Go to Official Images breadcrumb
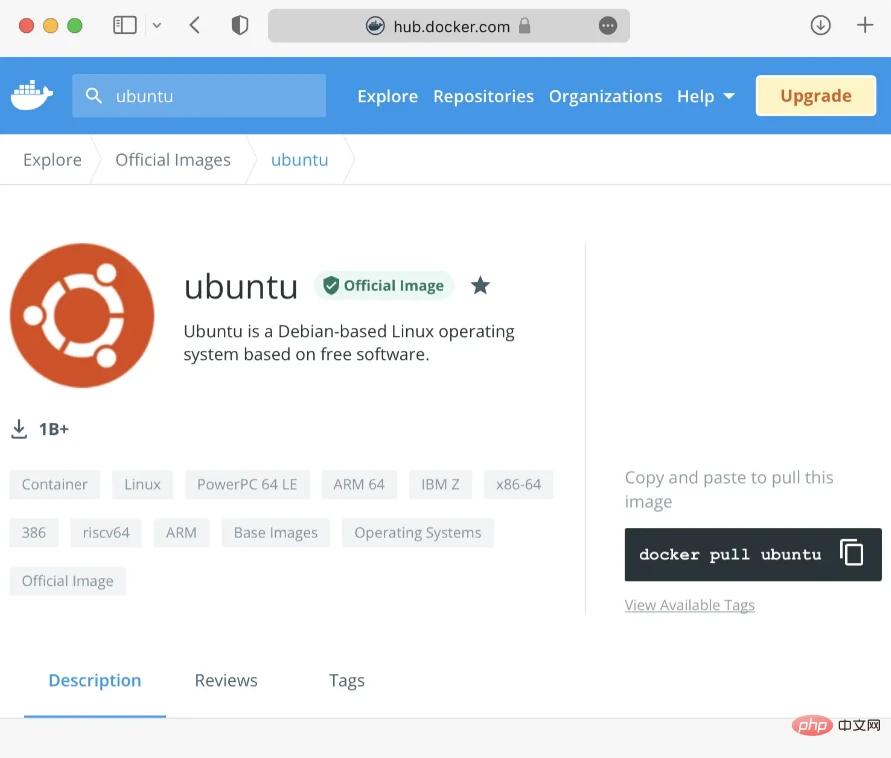Image resolution: width=891 pixels, height=758 pixels. point(173,160)
